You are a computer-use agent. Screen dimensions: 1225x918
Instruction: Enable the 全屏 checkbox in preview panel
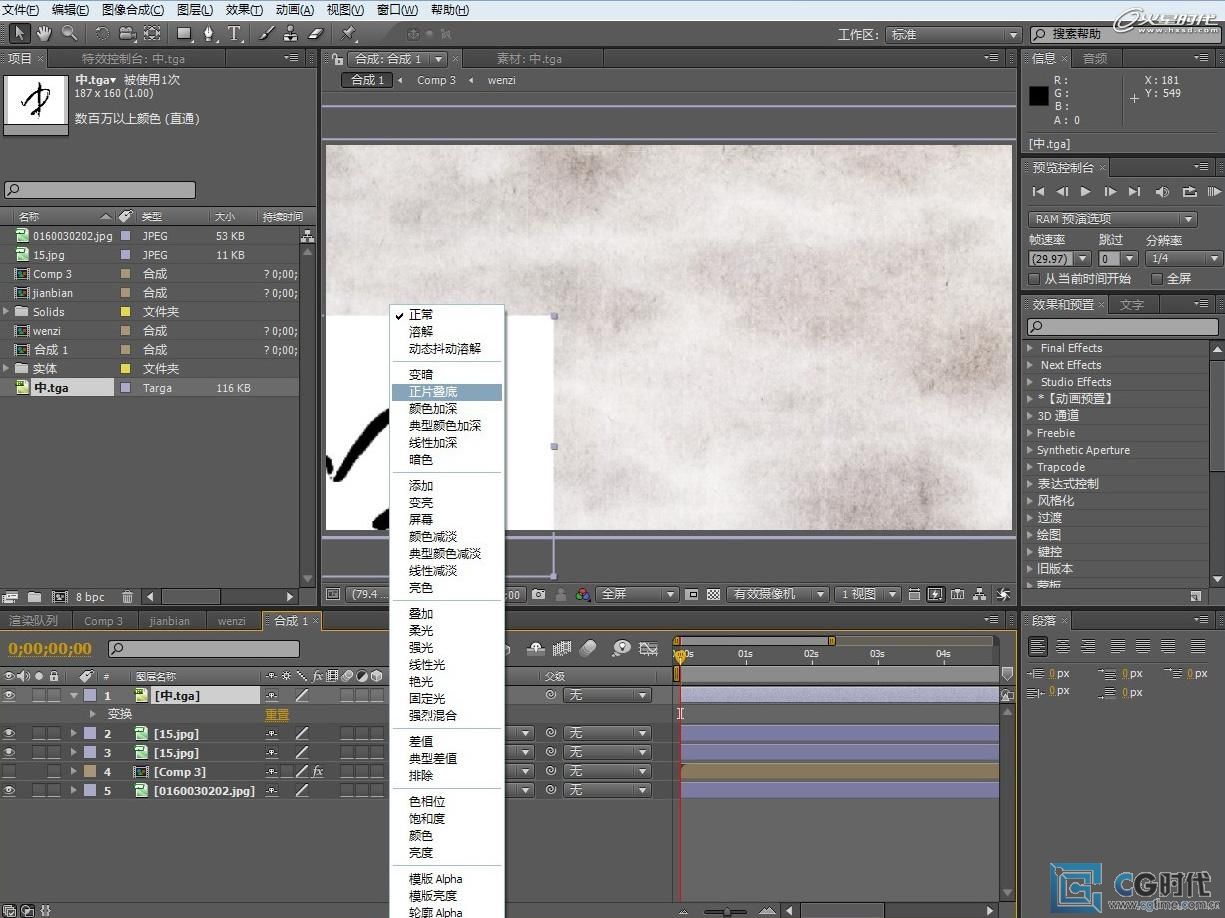pos(1157,279)
